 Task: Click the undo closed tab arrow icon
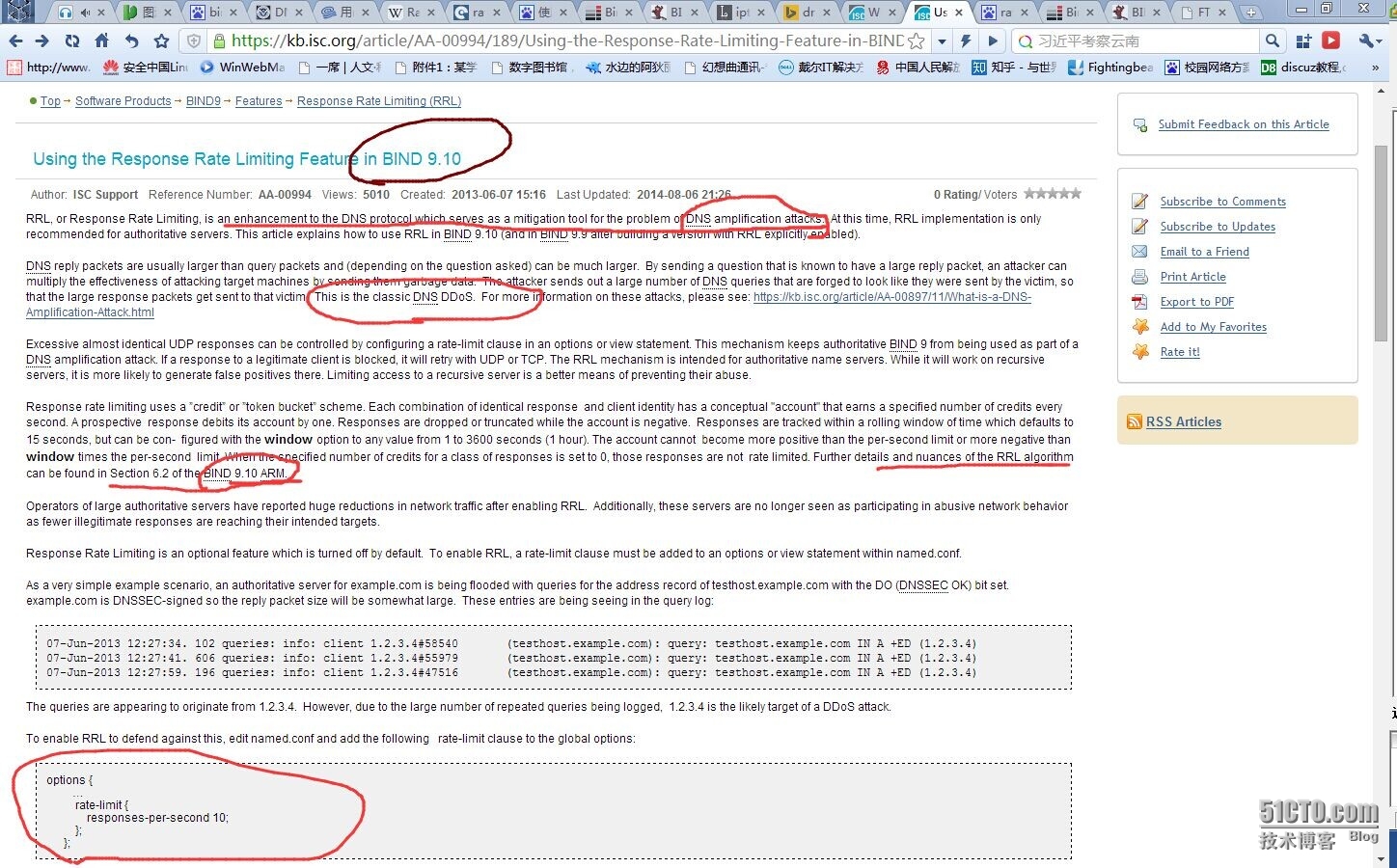coord(132,41)
